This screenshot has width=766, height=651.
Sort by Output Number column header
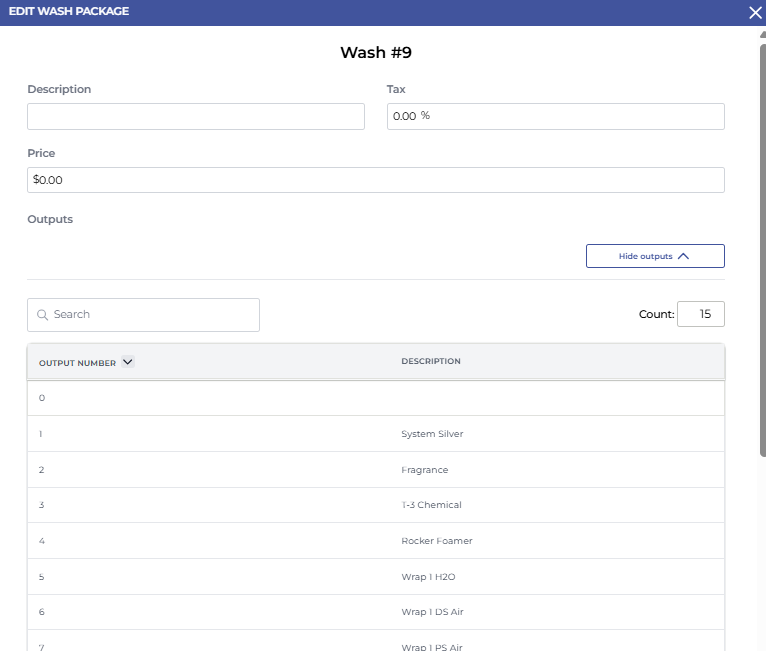click(77, 362)
